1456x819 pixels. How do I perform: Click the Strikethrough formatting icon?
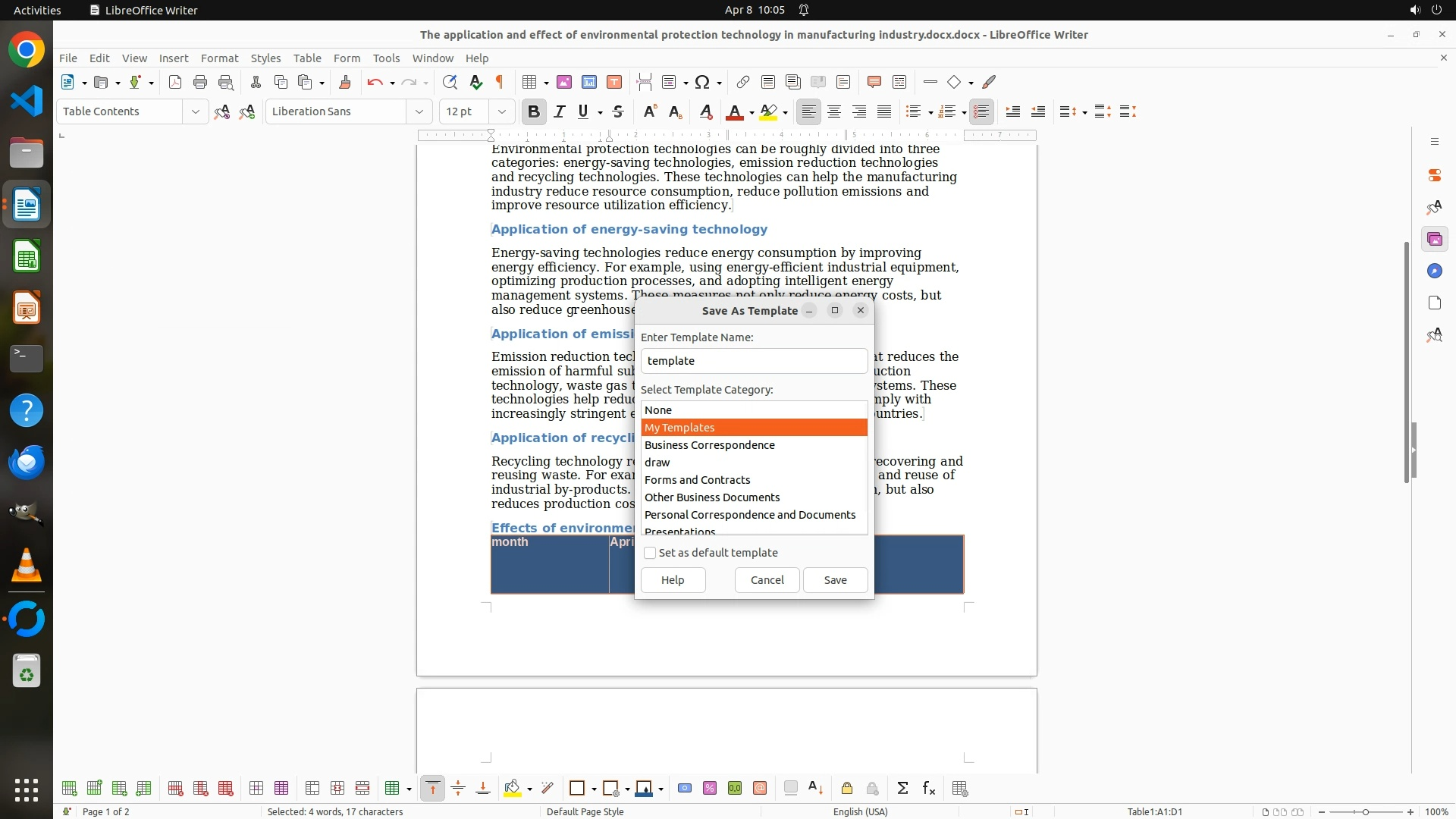click(x=618, y=111)
